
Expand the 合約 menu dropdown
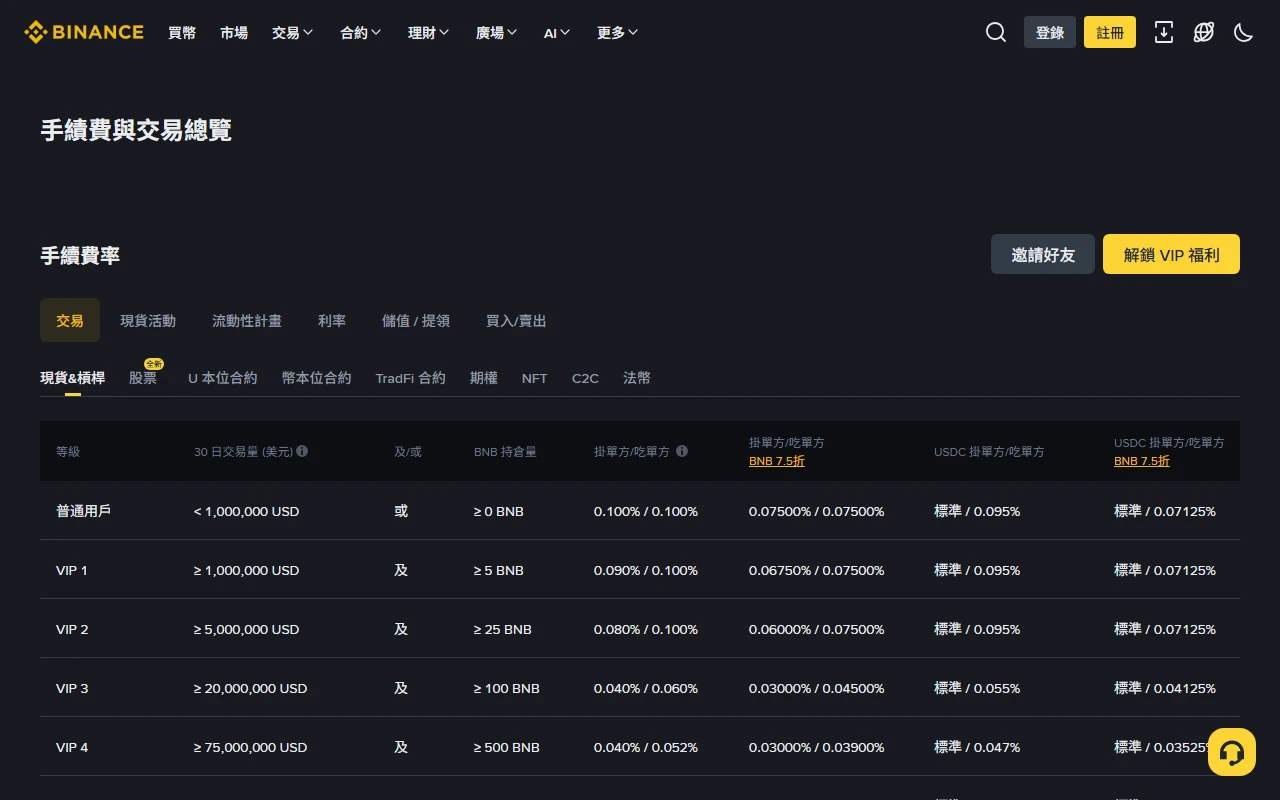point(361,33)
